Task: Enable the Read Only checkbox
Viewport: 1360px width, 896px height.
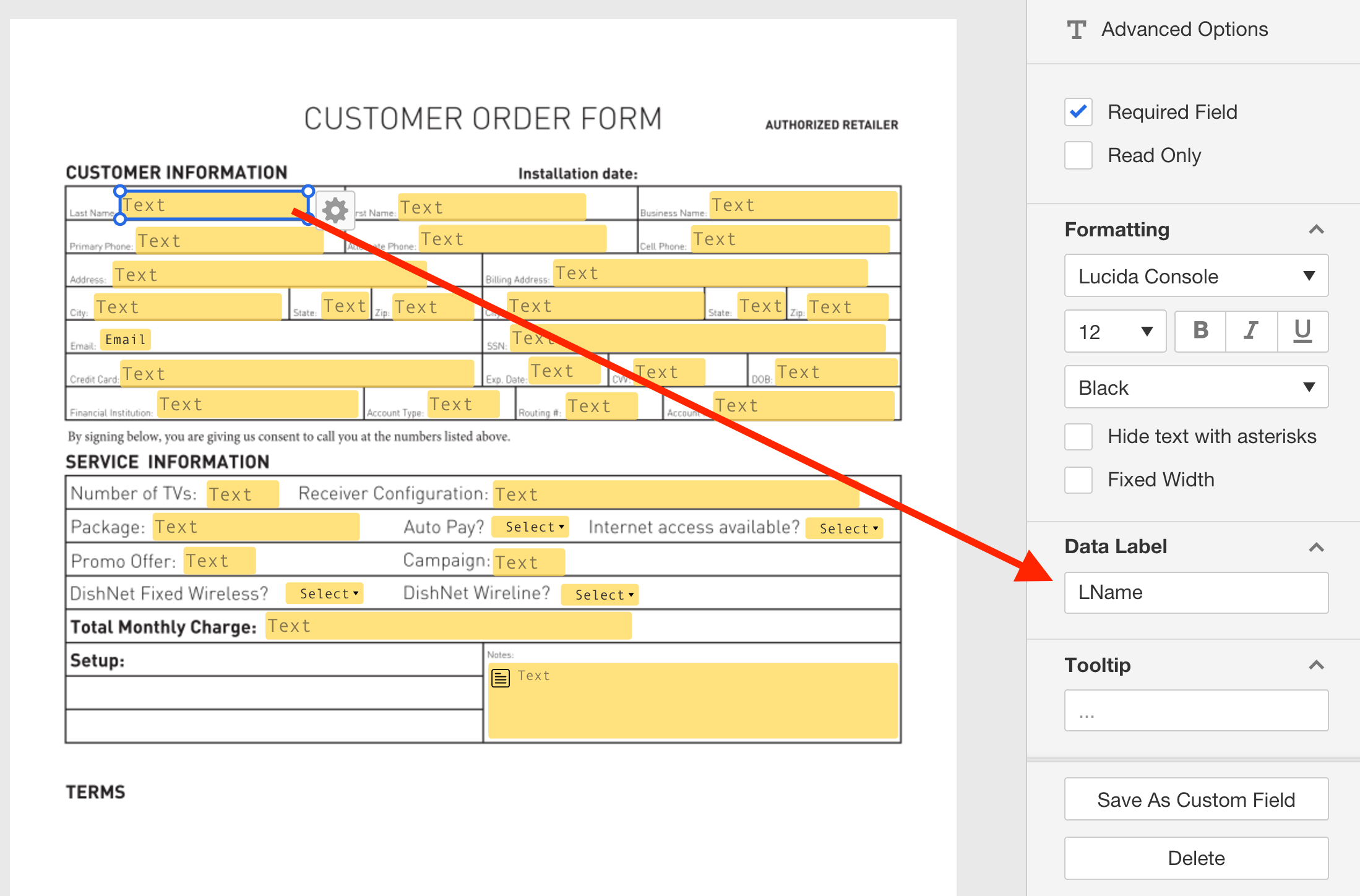Action: pos(1078,155)
